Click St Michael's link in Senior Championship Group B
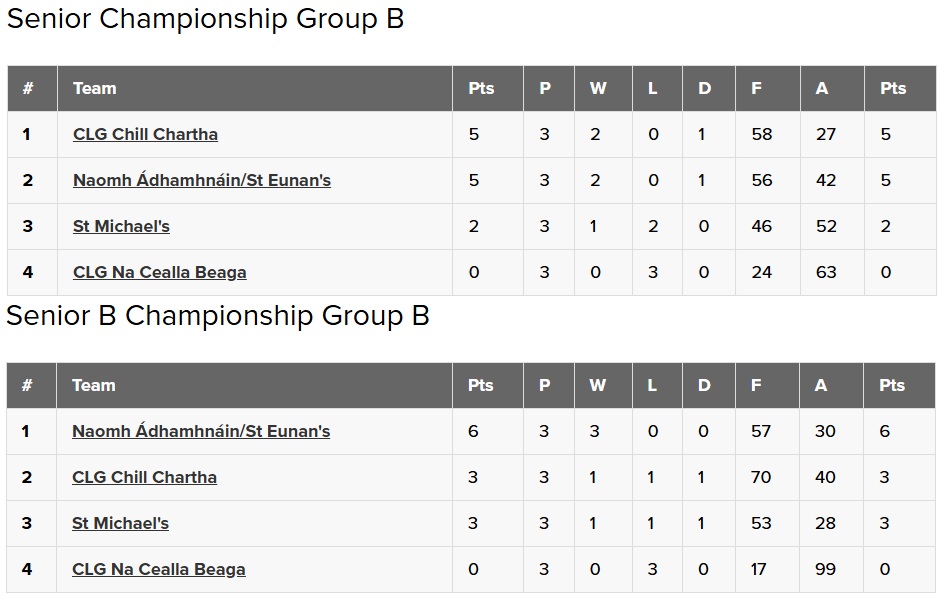 (121, 226)
